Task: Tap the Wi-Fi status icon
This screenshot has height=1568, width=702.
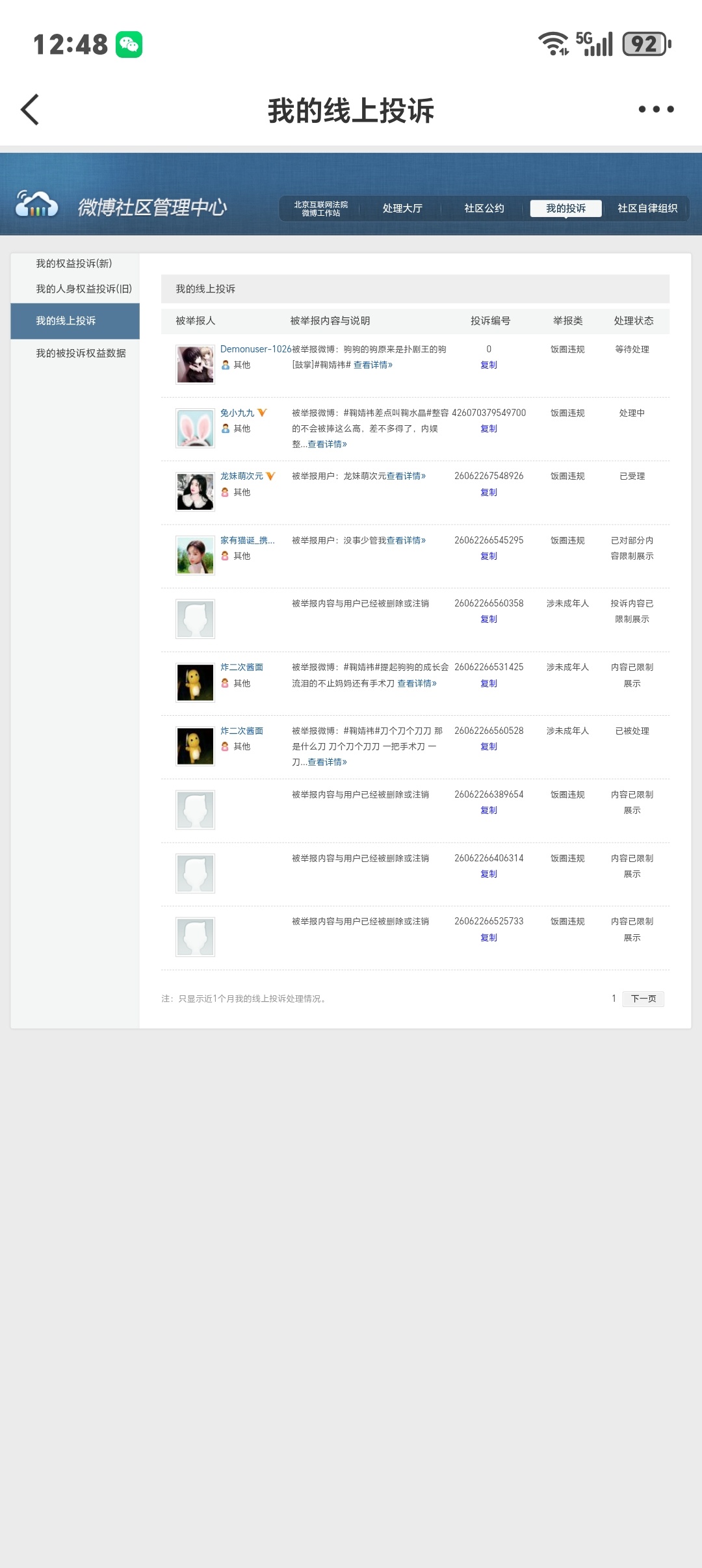Action: pyautogui.click(x=553, y=44)
